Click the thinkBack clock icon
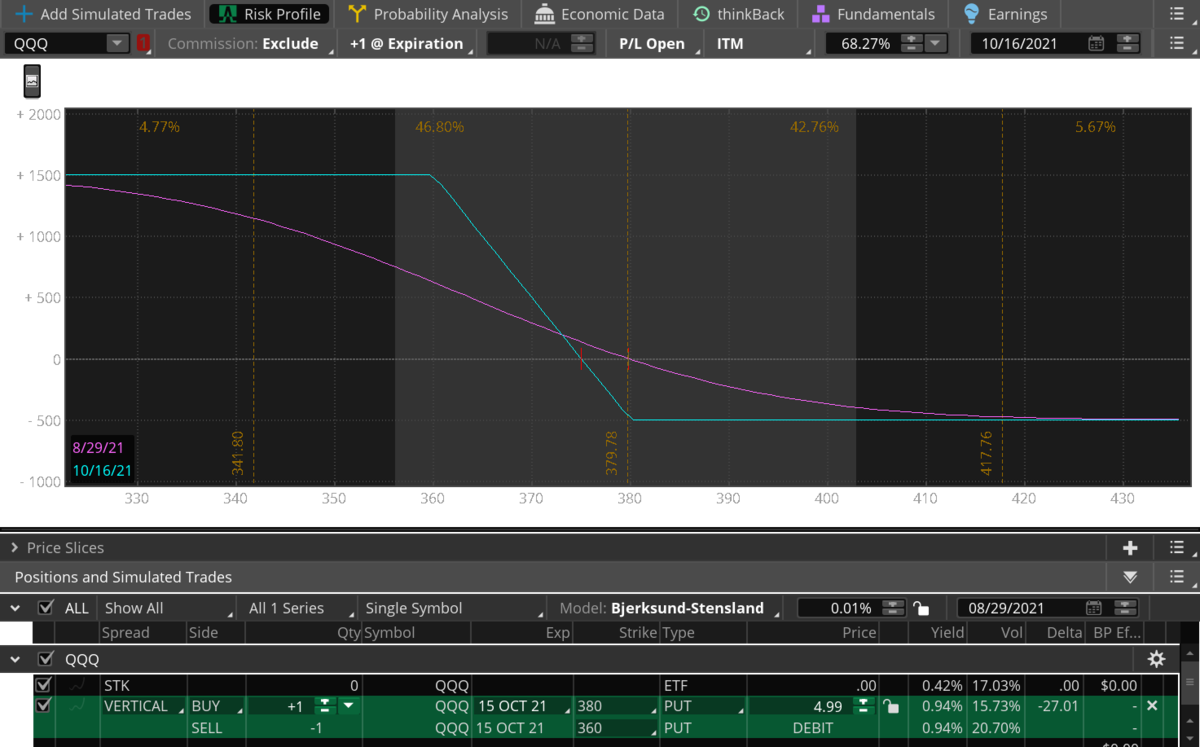This screenshot has width=1200, height=747. click(701, 14)
